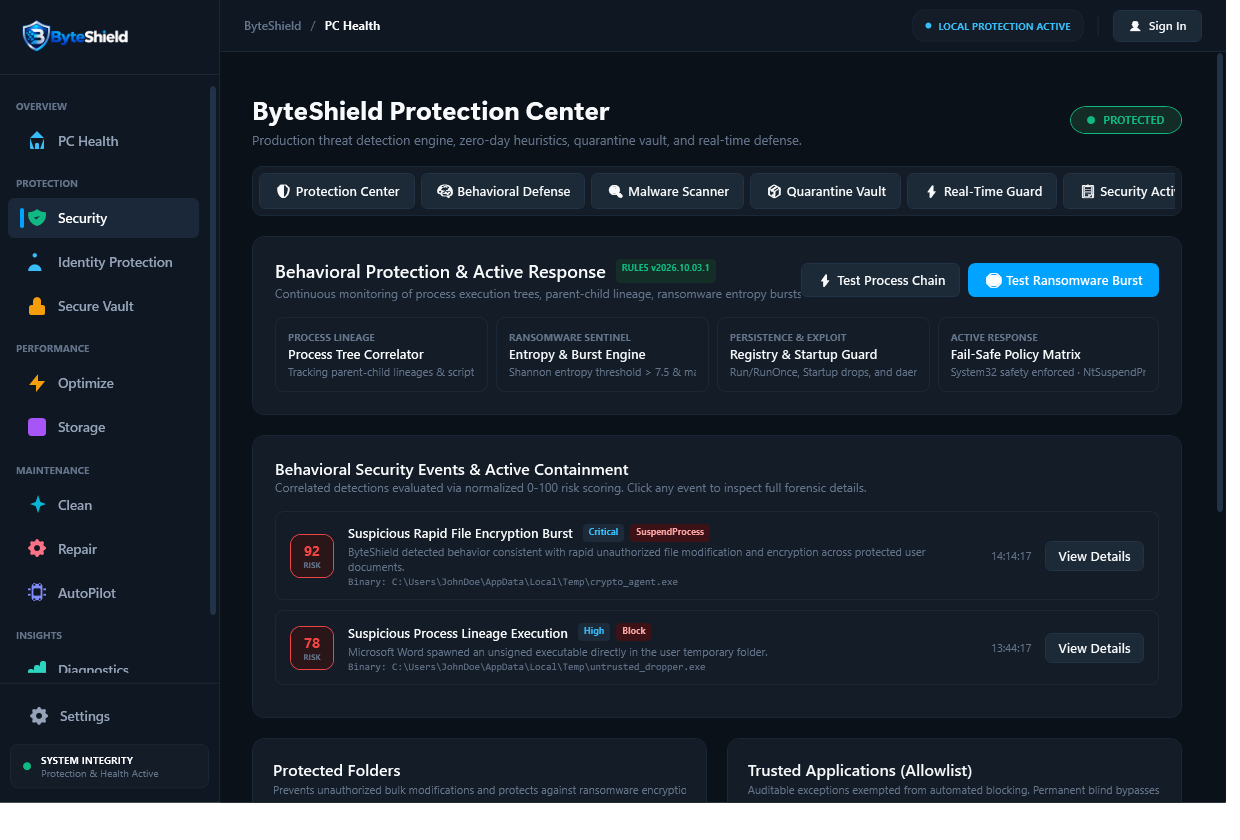Click the PC Health home icon

coord(37,141)
